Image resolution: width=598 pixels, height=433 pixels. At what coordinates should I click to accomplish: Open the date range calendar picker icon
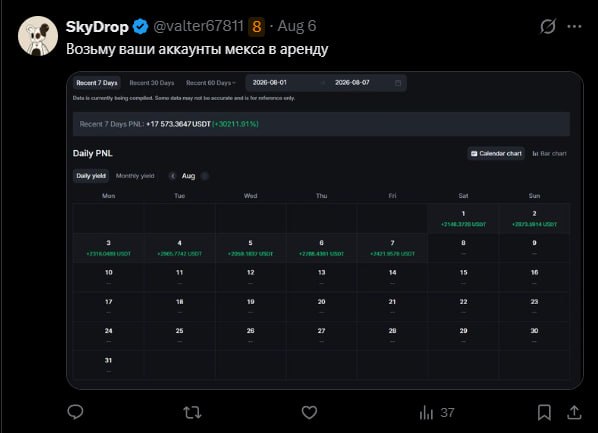coord(398,83)
